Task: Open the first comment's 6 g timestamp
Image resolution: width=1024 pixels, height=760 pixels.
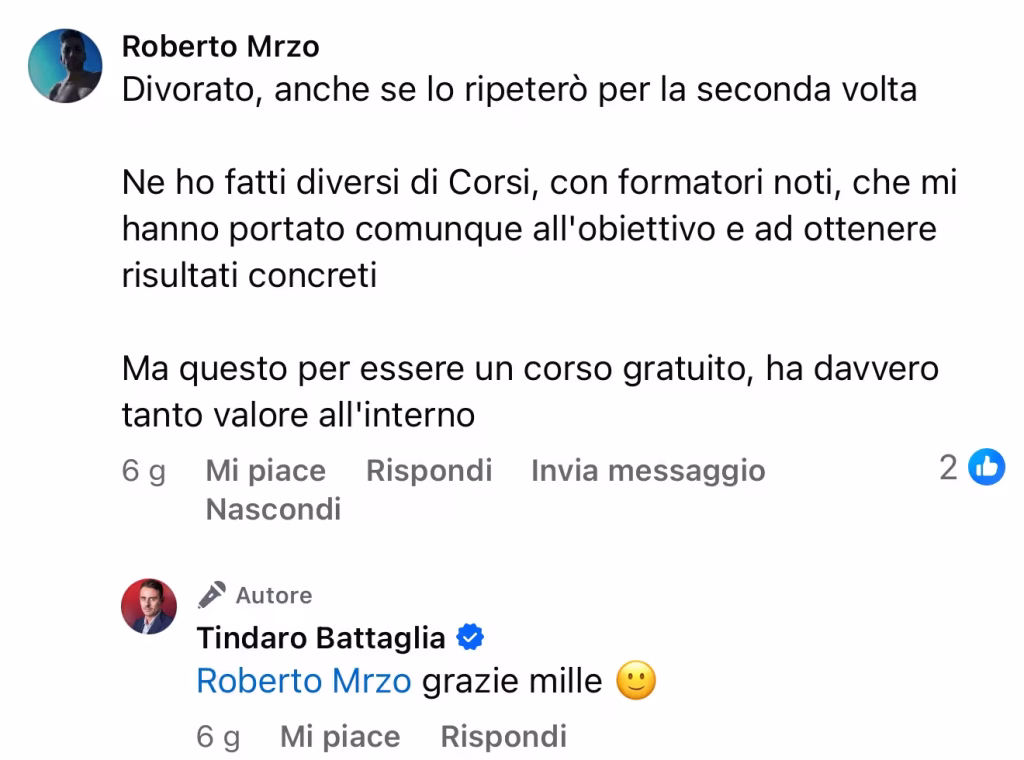Action: pyautogui.click(x=144, y=470)
